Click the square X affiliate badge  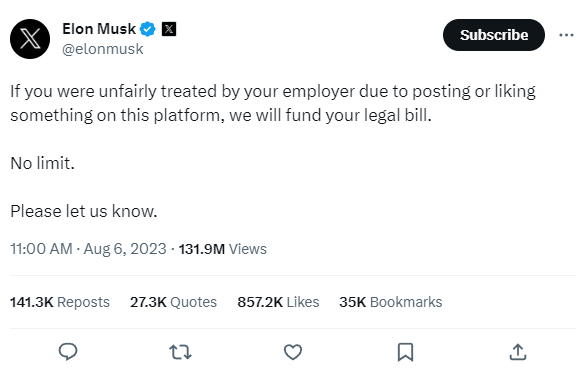169,29
